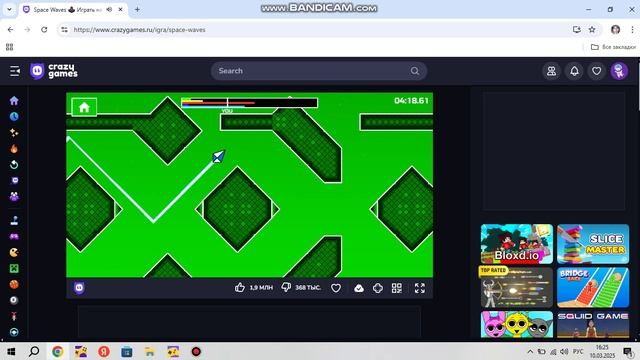Viewport: 640px width, 360px height.
Task: Click the search magnifier icon
Action: click(415, 71)
